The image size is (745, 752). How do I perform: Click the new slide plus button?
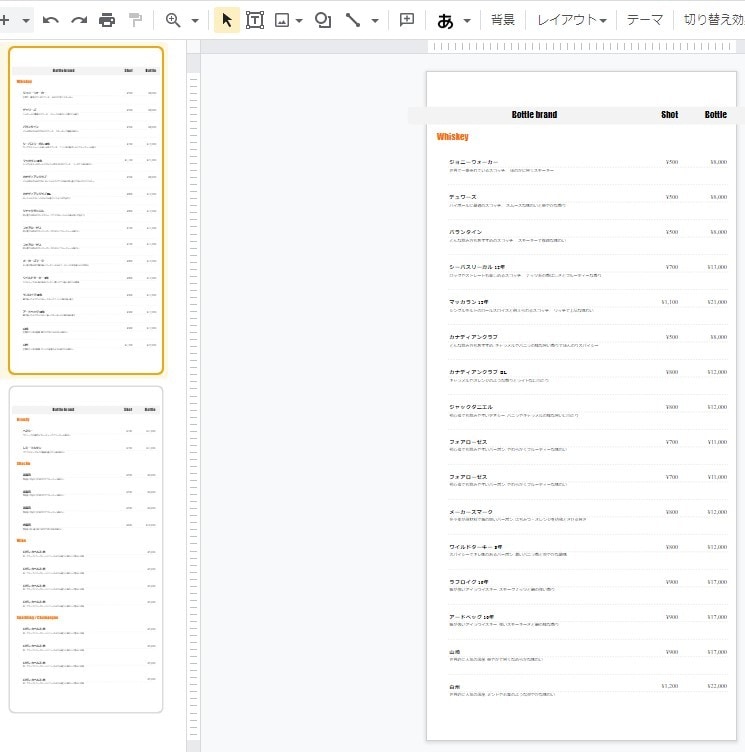[5, 20]
